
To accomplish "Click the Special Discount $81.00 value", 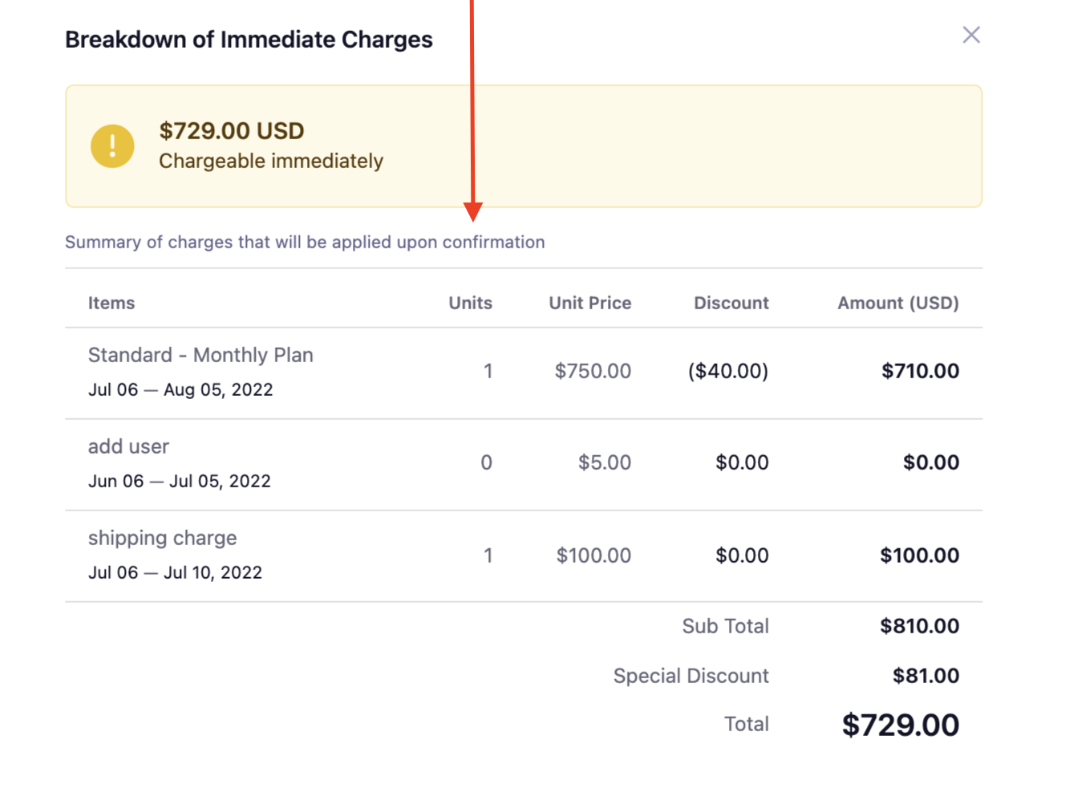I will (x=926, y=676).
